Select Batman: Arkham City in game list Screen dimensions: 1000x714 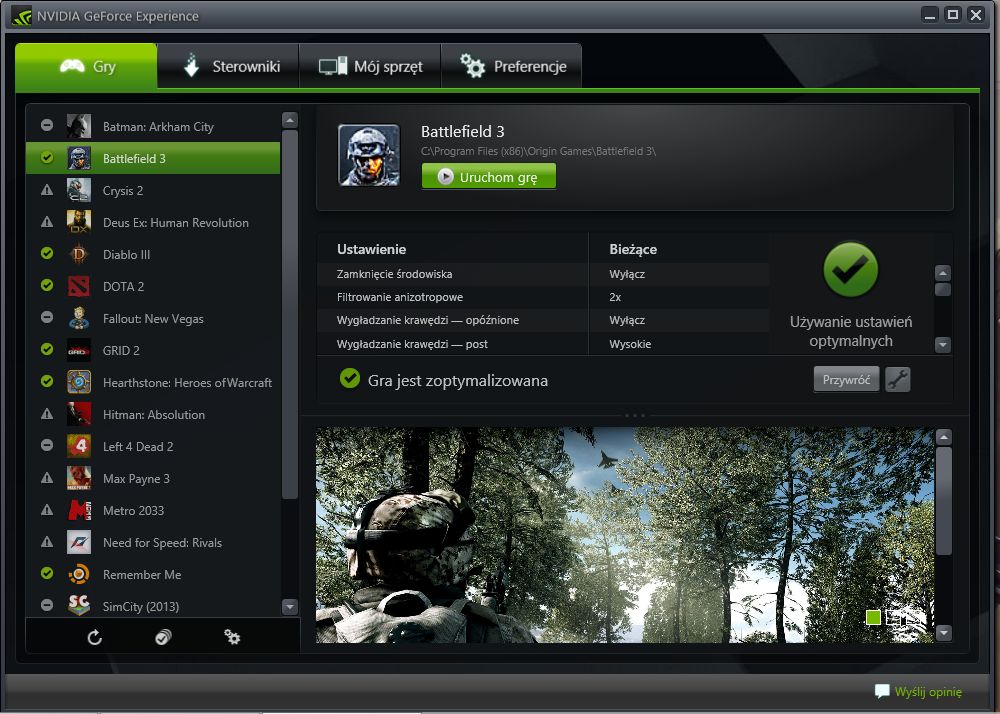(x=153, y=126)
